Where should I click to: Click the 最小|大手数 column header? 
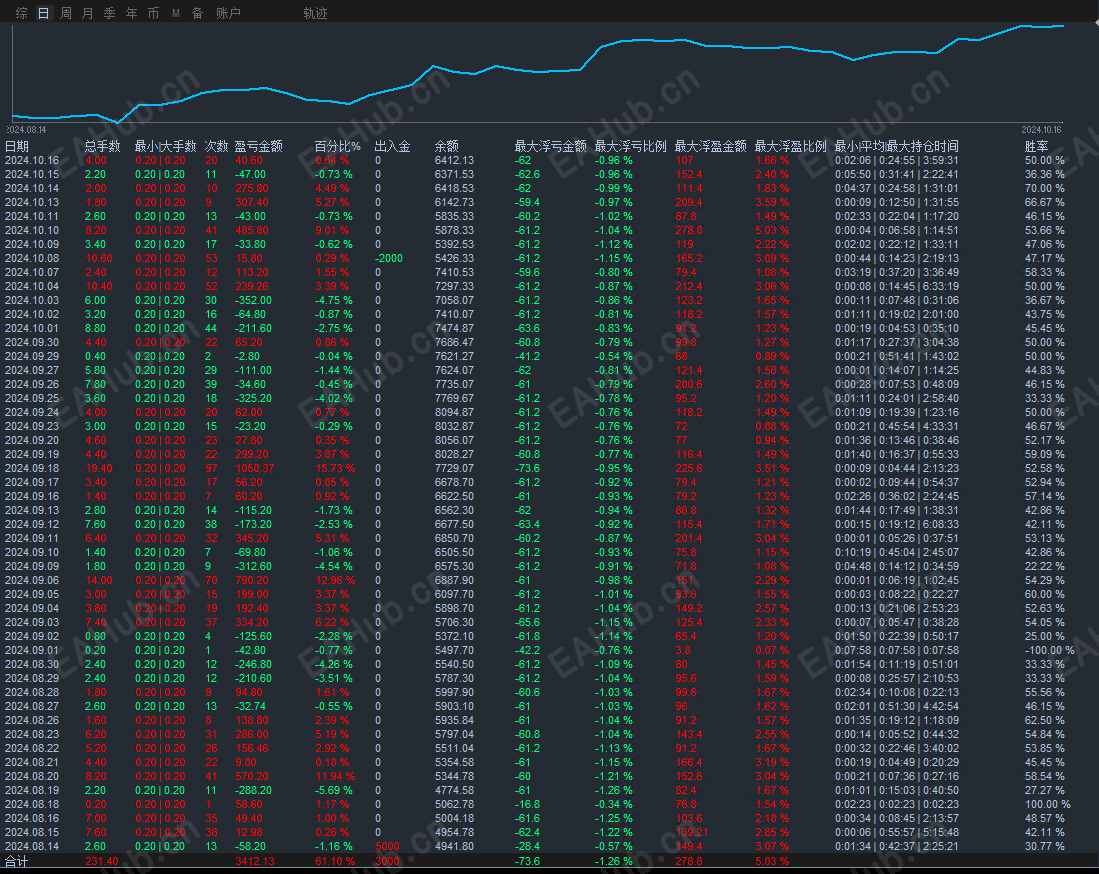point(165,146)
